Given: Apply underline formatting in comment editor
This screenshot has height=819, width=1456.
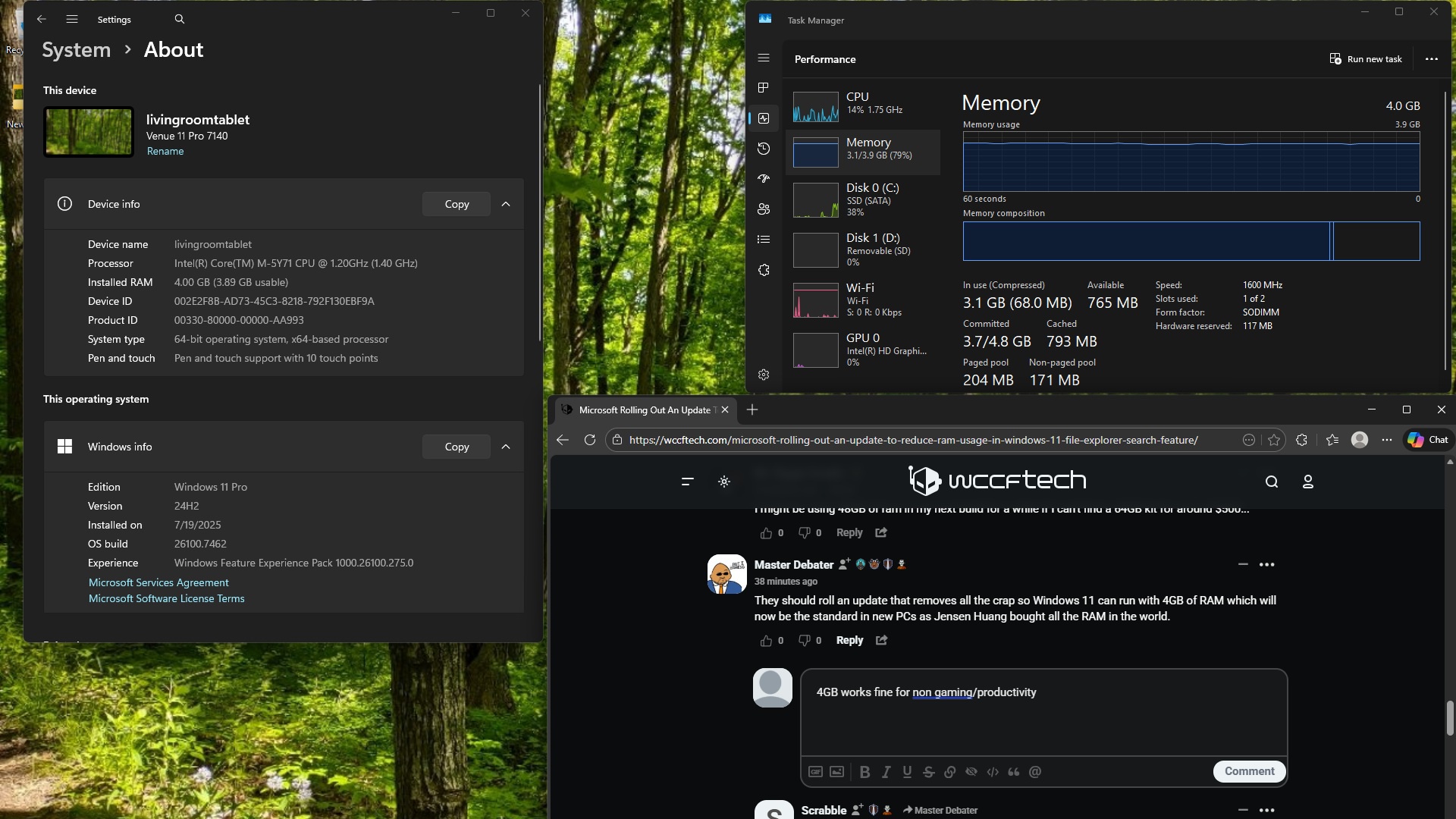Looking at the screenshot, I should point(907,771).
